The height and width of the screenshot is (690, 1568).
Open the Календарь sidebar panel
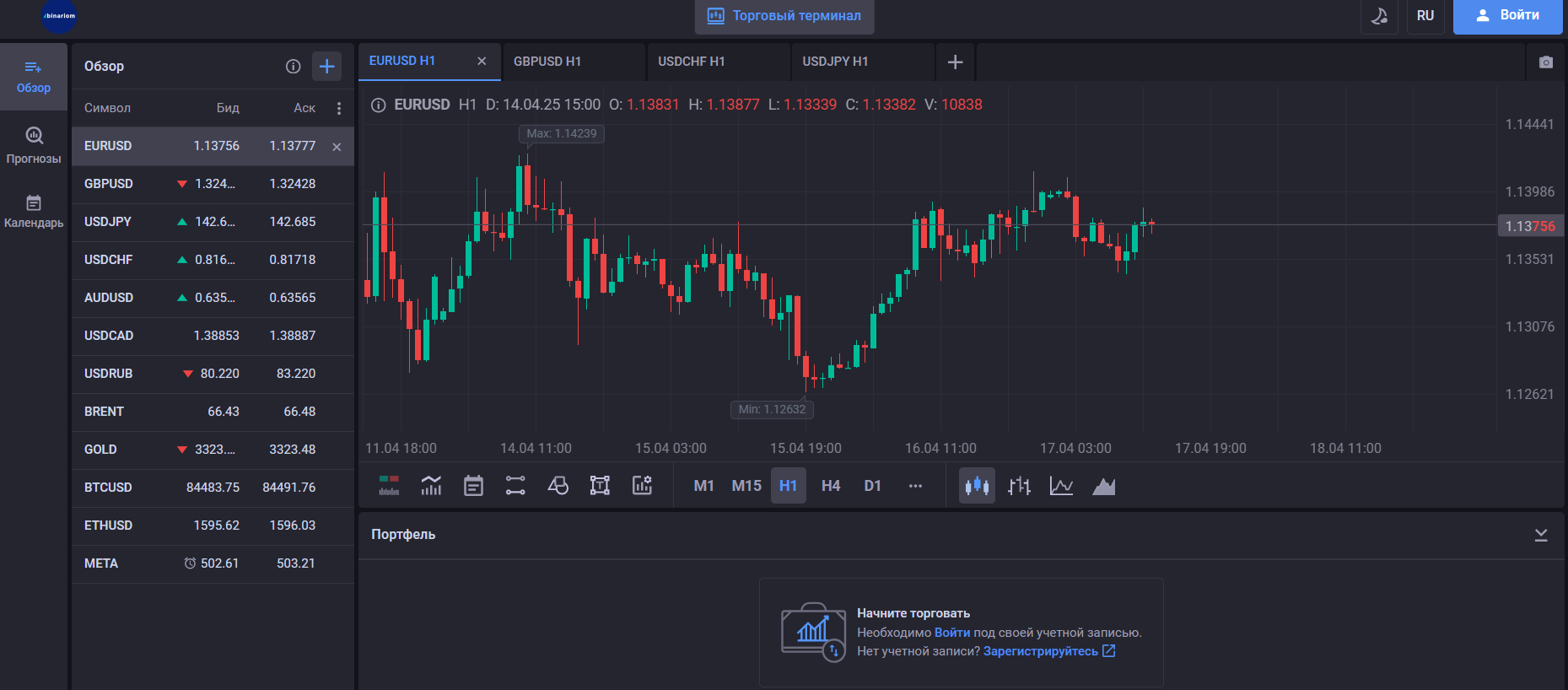click(34, 211)
